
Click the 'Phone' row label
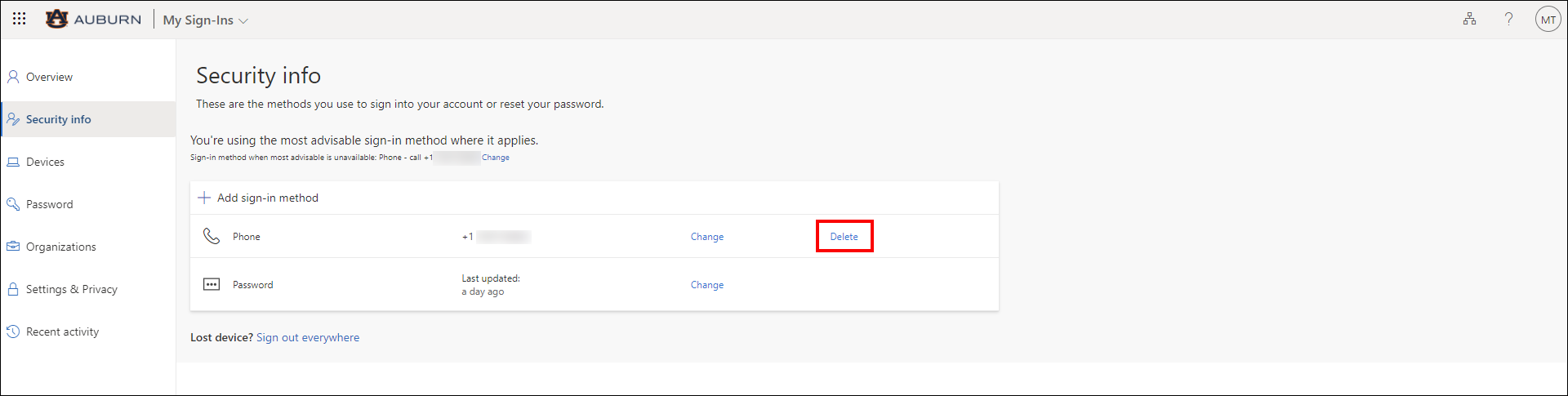(247, 237)
